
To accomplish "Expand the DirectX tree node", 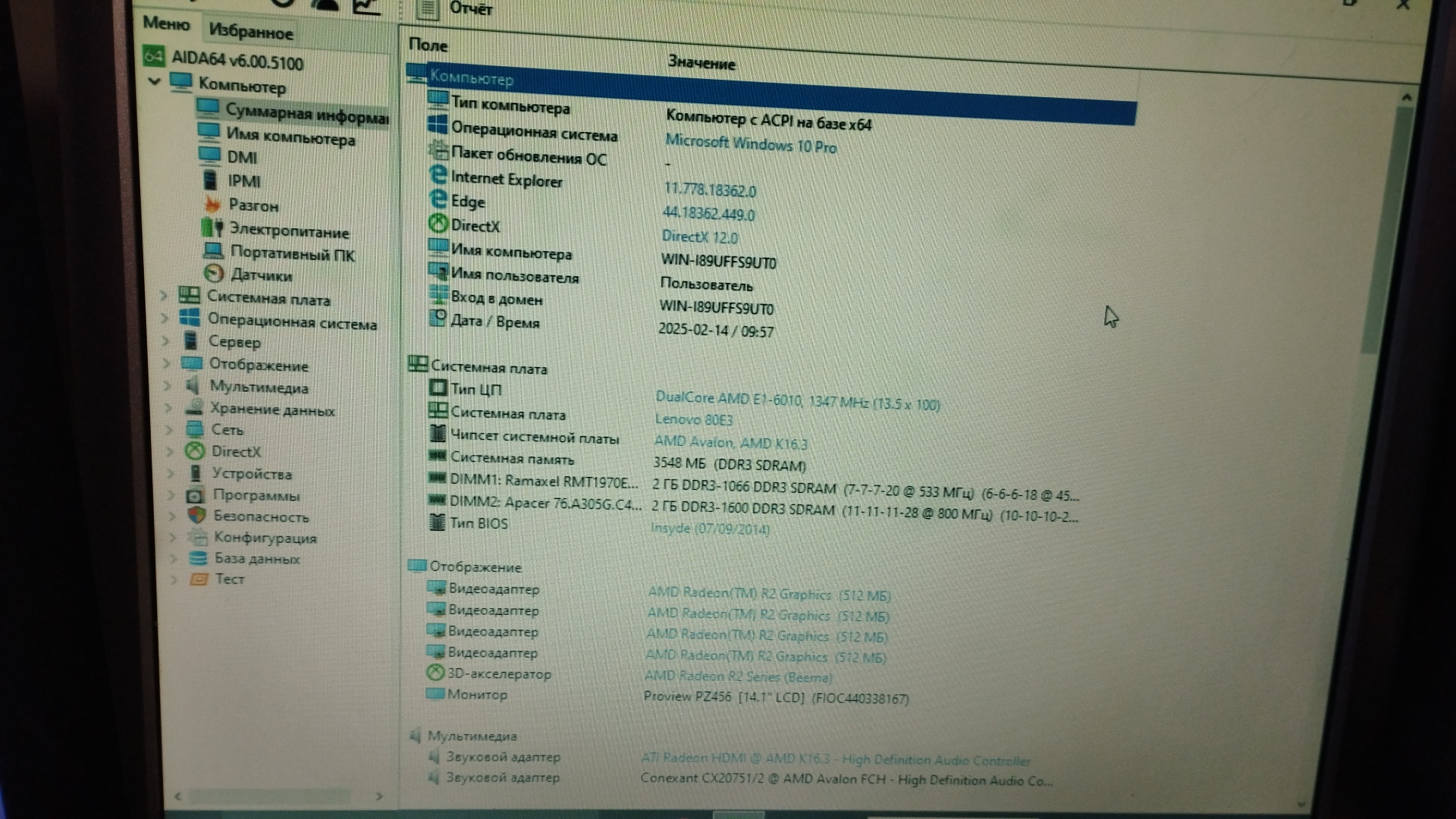I will coord(170,451).
